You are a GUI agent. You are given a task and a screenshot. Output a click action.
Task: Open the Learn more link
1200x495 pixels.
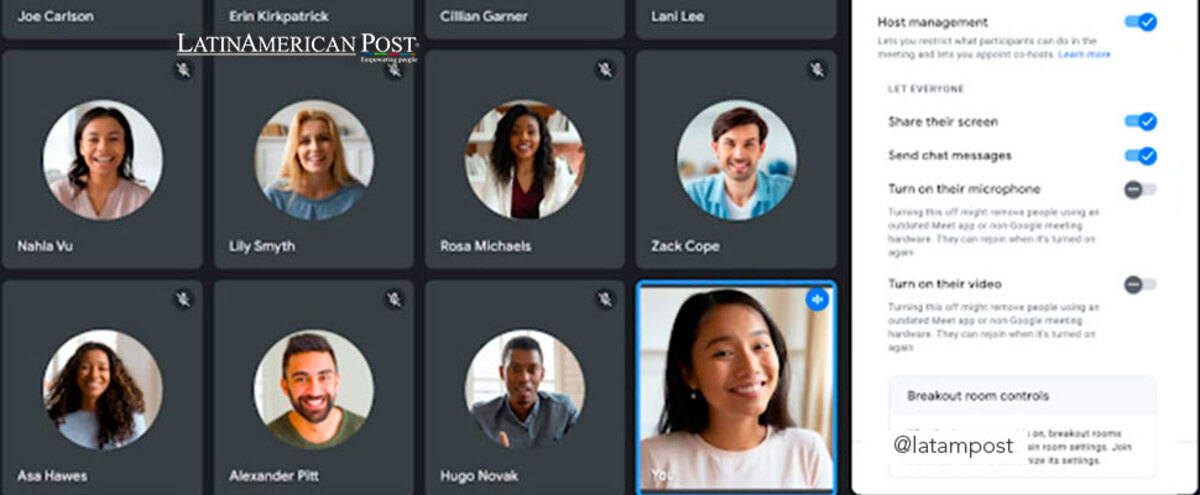point(1085,54)
